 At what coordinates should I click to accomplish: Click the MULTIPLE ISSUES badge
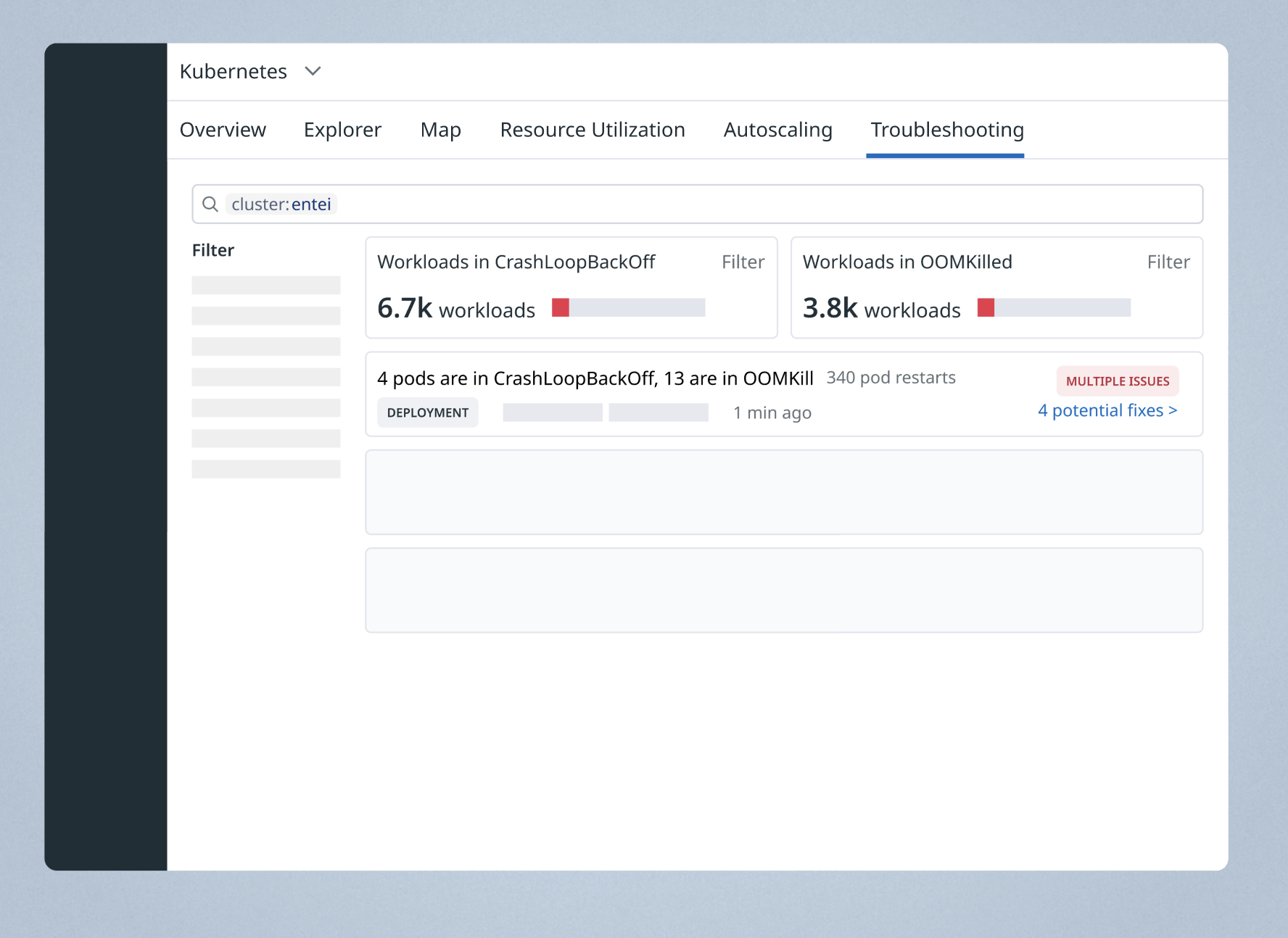click(x=1117, y=381)
